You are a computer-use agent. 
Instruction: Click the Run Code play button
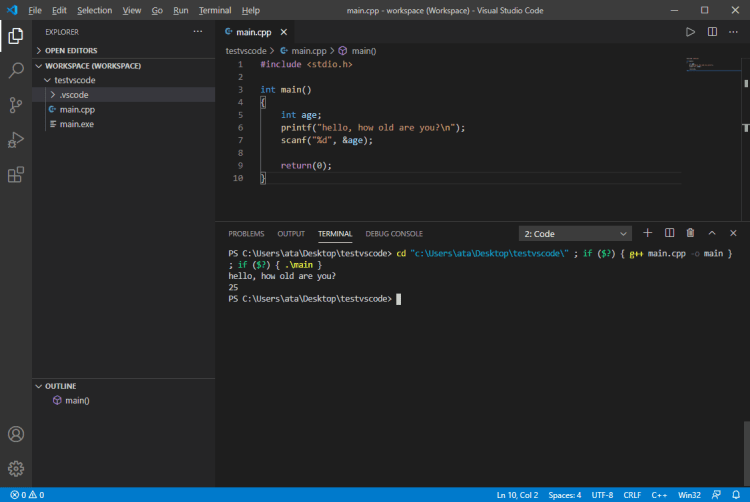pos(690,32)
